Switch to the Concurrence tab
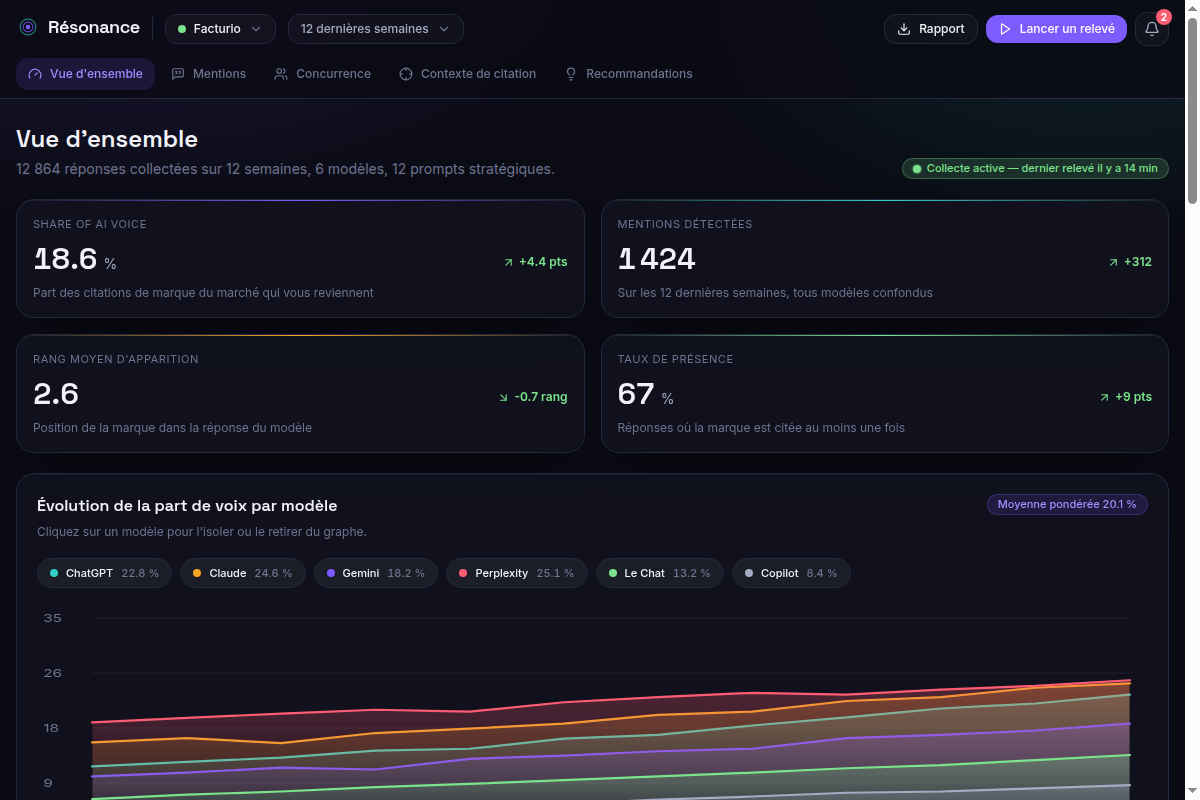1200x800 pixels. [x=322, y=74]
